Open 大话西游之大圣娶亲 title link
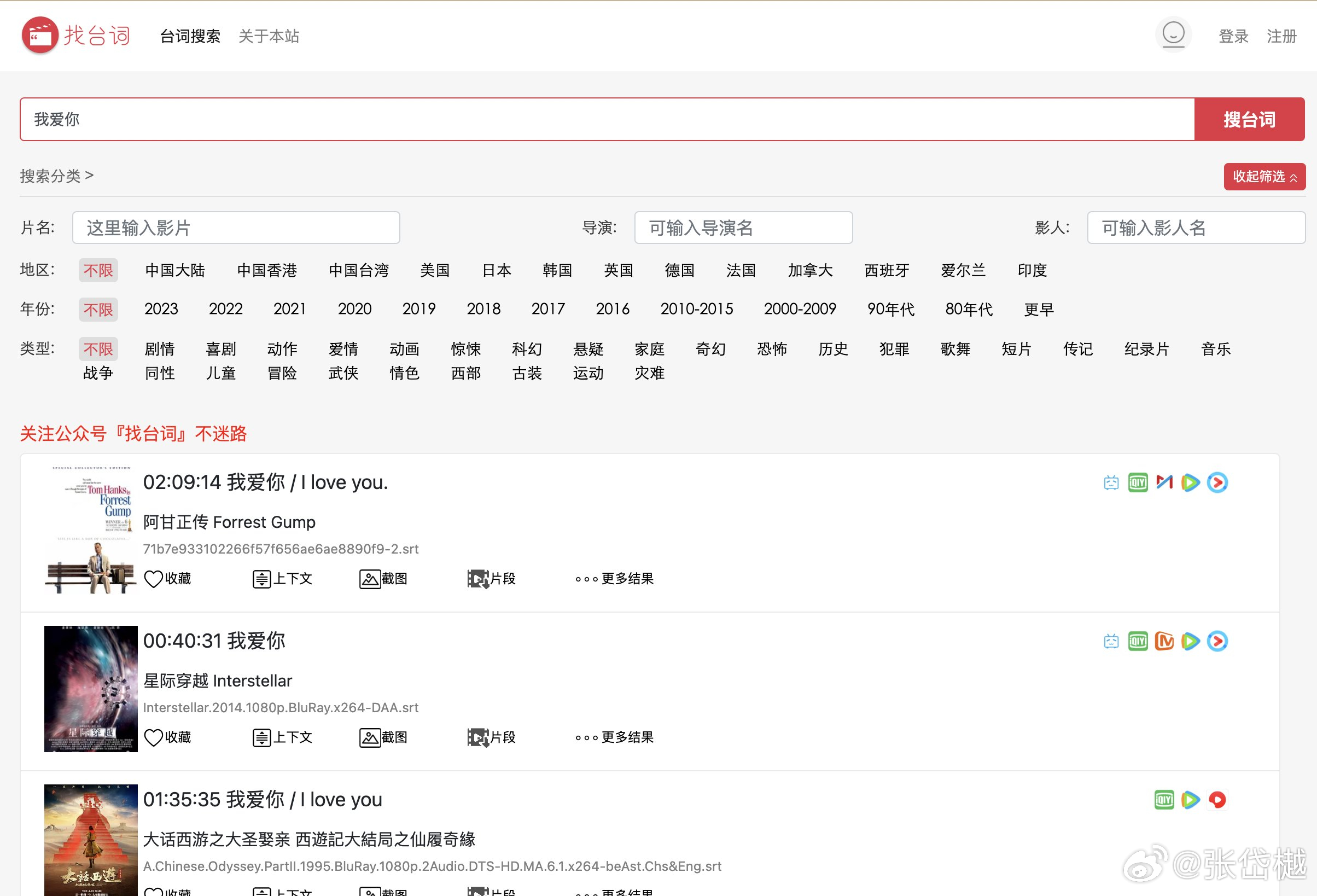Image resolution: width=1317 pixels, height=896 pixels. click(x=309, y=839)
